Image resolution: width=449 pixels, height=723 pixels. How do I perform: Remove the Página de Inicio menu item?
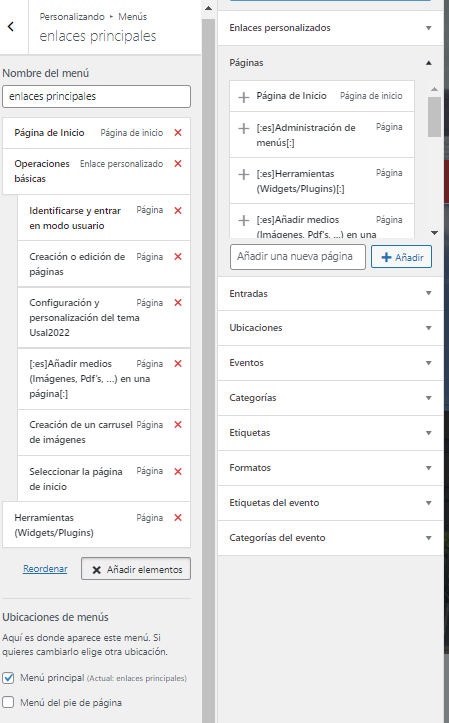pyautogui.click(x=178, y=133)
